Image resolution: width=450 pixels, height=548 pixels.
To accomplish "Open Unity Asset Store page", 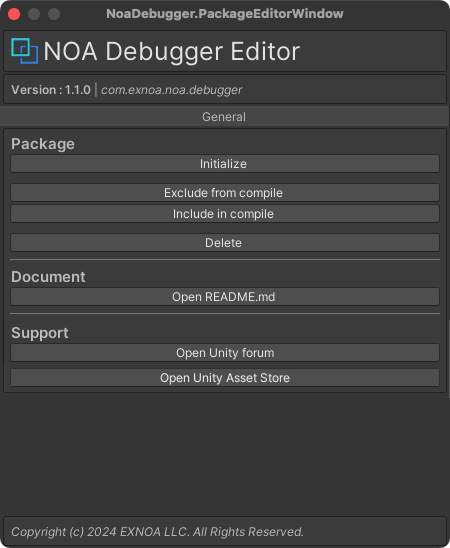I will coord(225,377).
